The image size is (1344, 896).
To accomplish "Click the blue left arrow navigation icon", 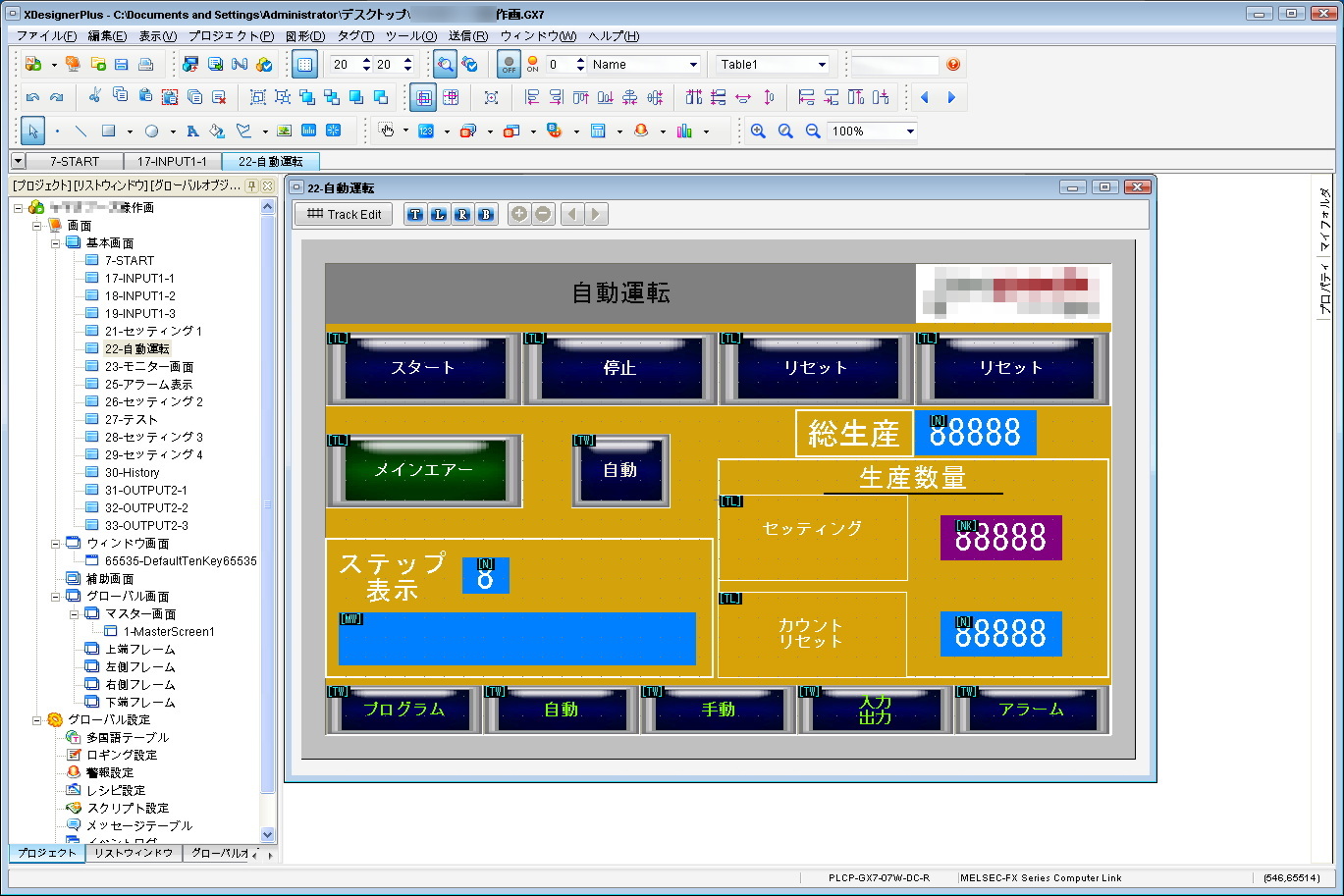I will pos(924,97).
